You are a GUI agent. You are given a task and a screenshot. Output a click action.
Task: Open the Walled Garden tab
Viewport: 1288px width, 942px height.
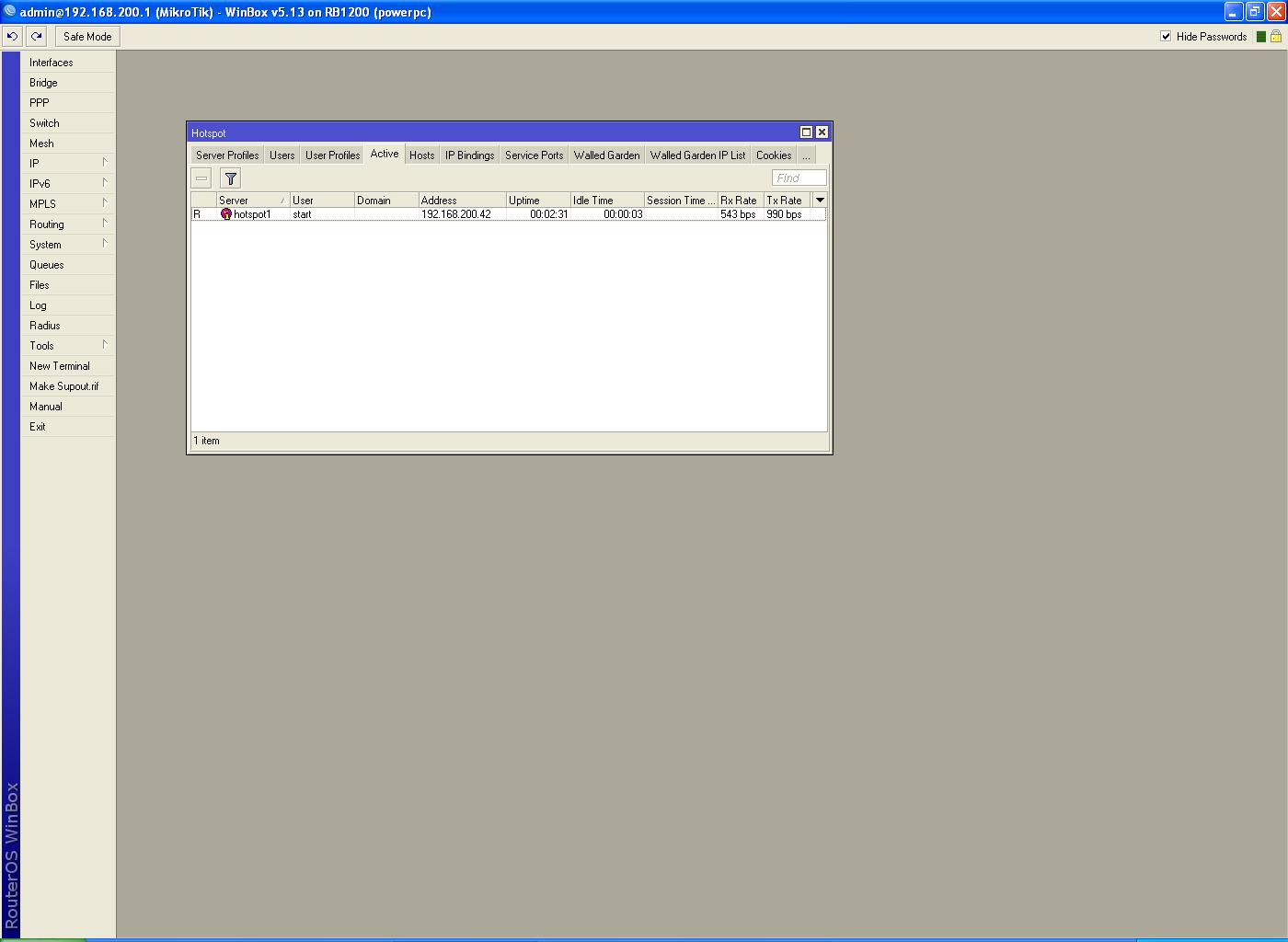607,155
